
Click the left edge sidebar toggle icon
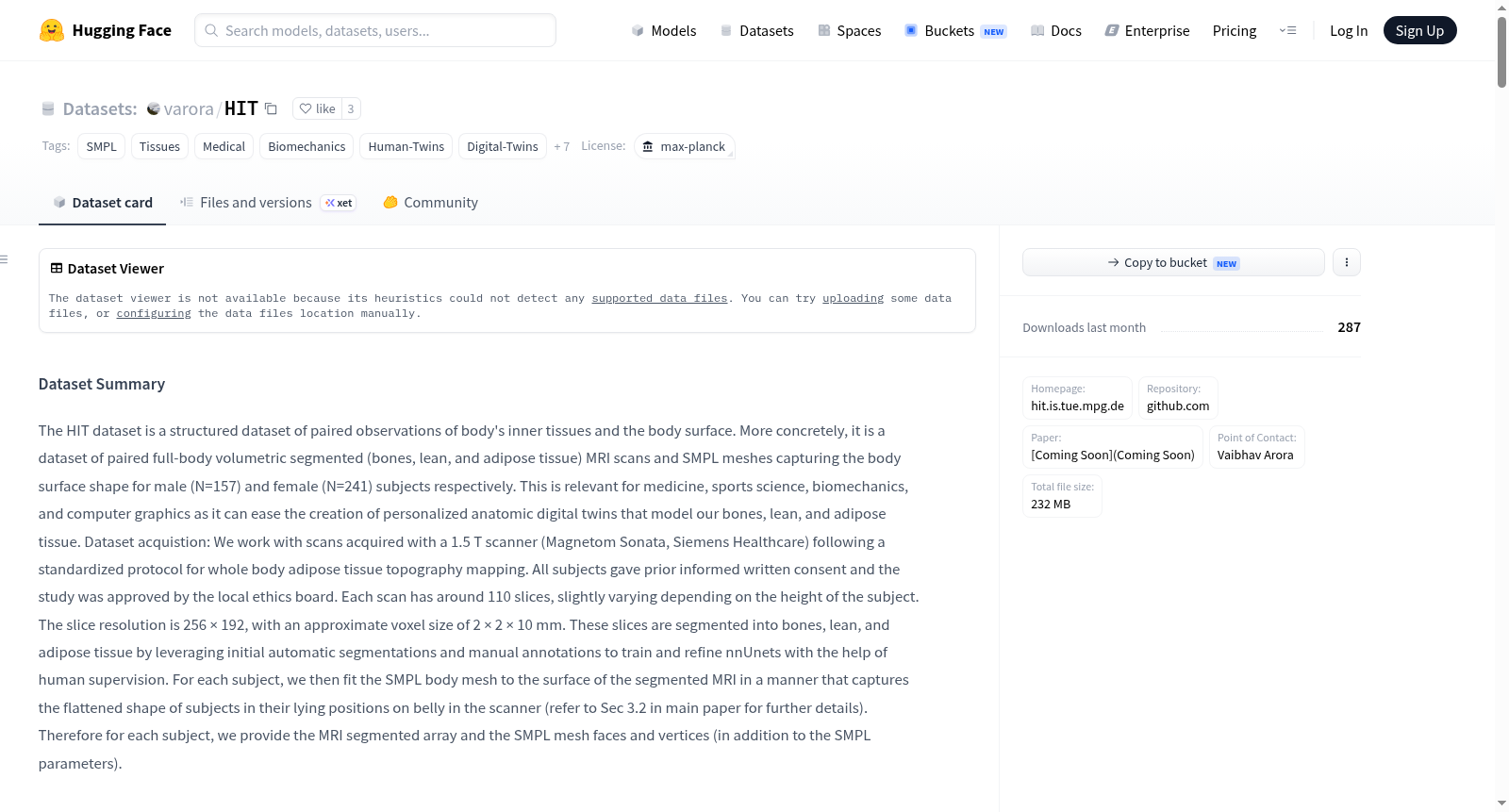click(x=4, y=259)
